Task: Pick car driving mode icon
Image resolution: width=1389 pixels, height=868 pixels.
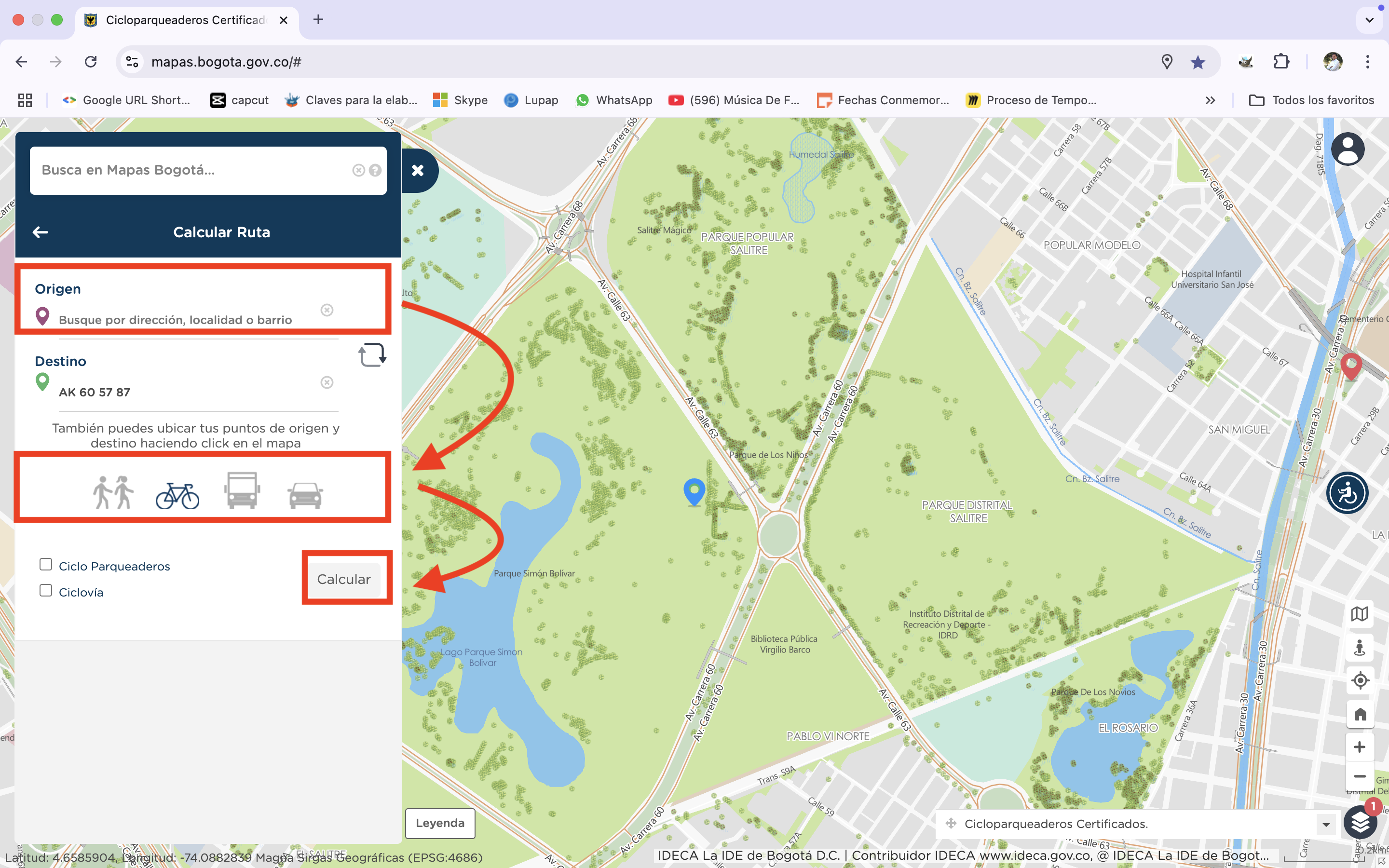Action: coord(305,495)
